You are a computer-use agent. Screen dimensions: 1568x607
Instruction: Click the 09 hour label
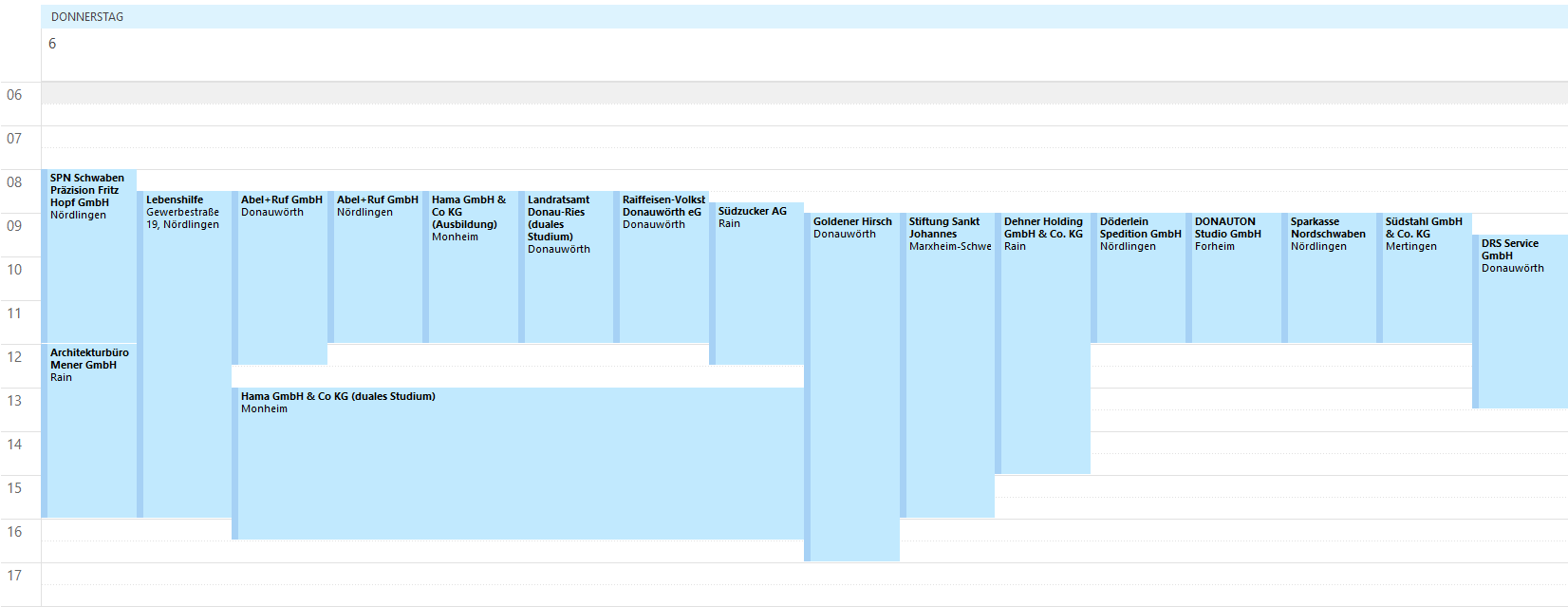pyautogui.click(x=14, y=226)
